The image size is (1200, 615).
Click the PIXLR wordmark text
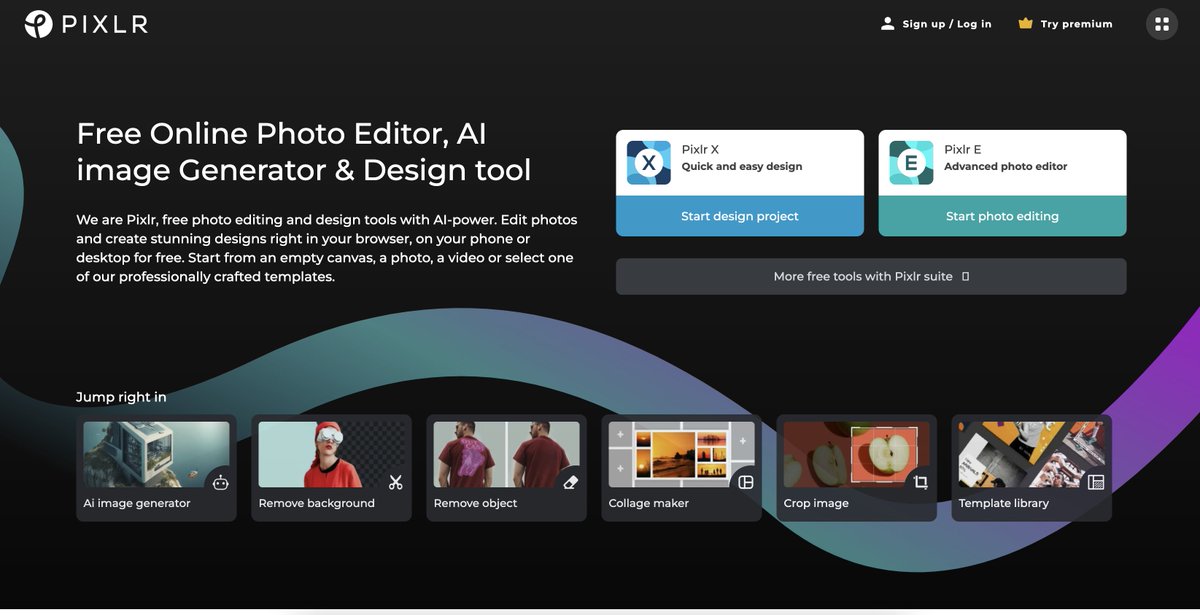105,24
